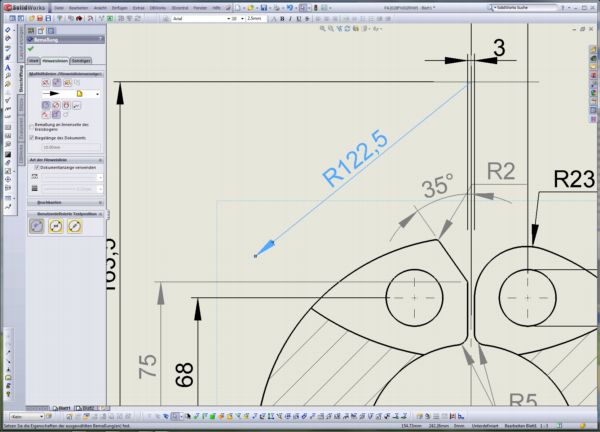Click the Save icon in title toolbar
The height and width of the screenshot is (432, 600).
point(264,8)
